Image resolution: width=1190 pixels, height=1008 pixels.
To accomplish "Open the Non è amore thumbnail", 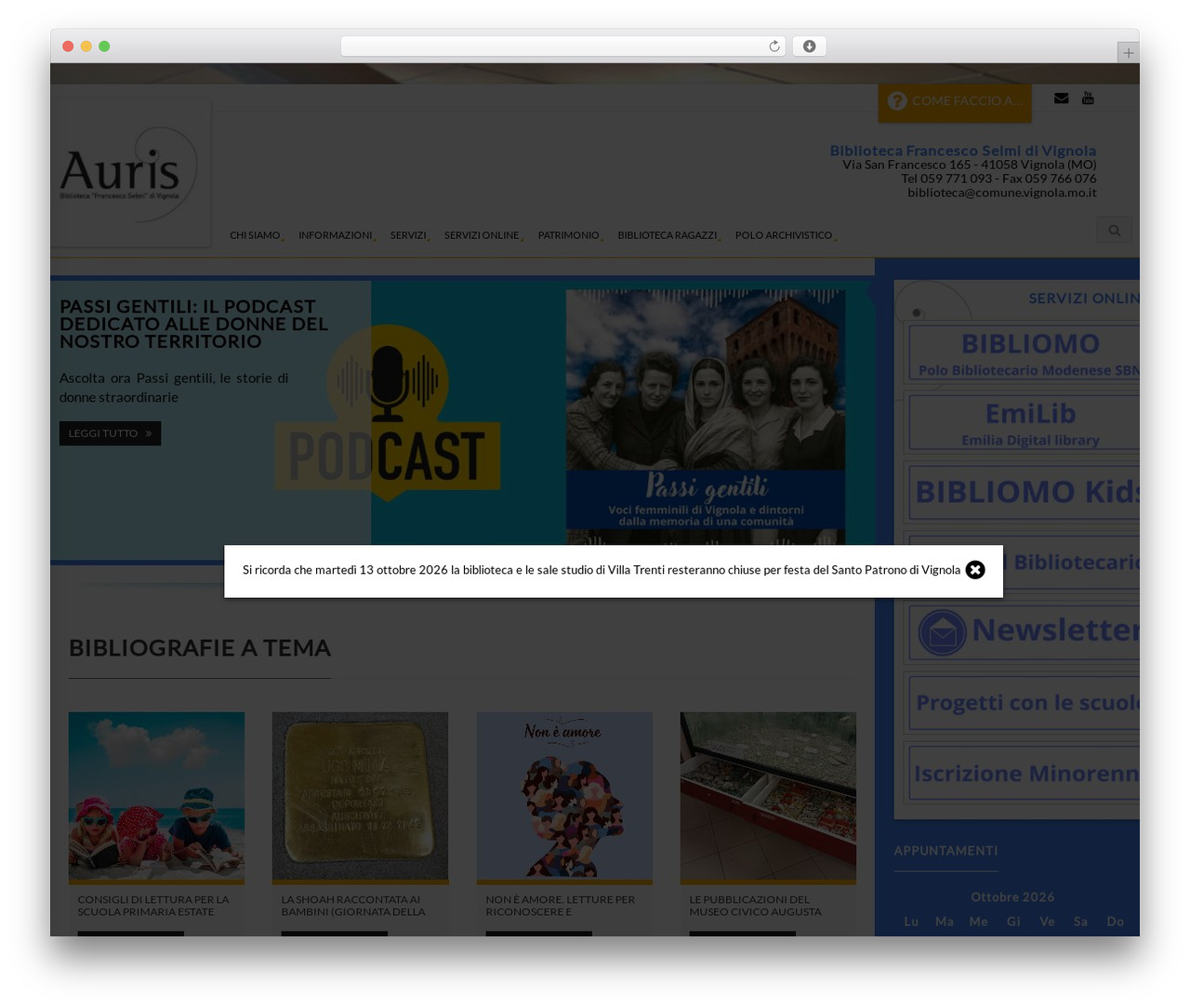I will click(564, 796).
